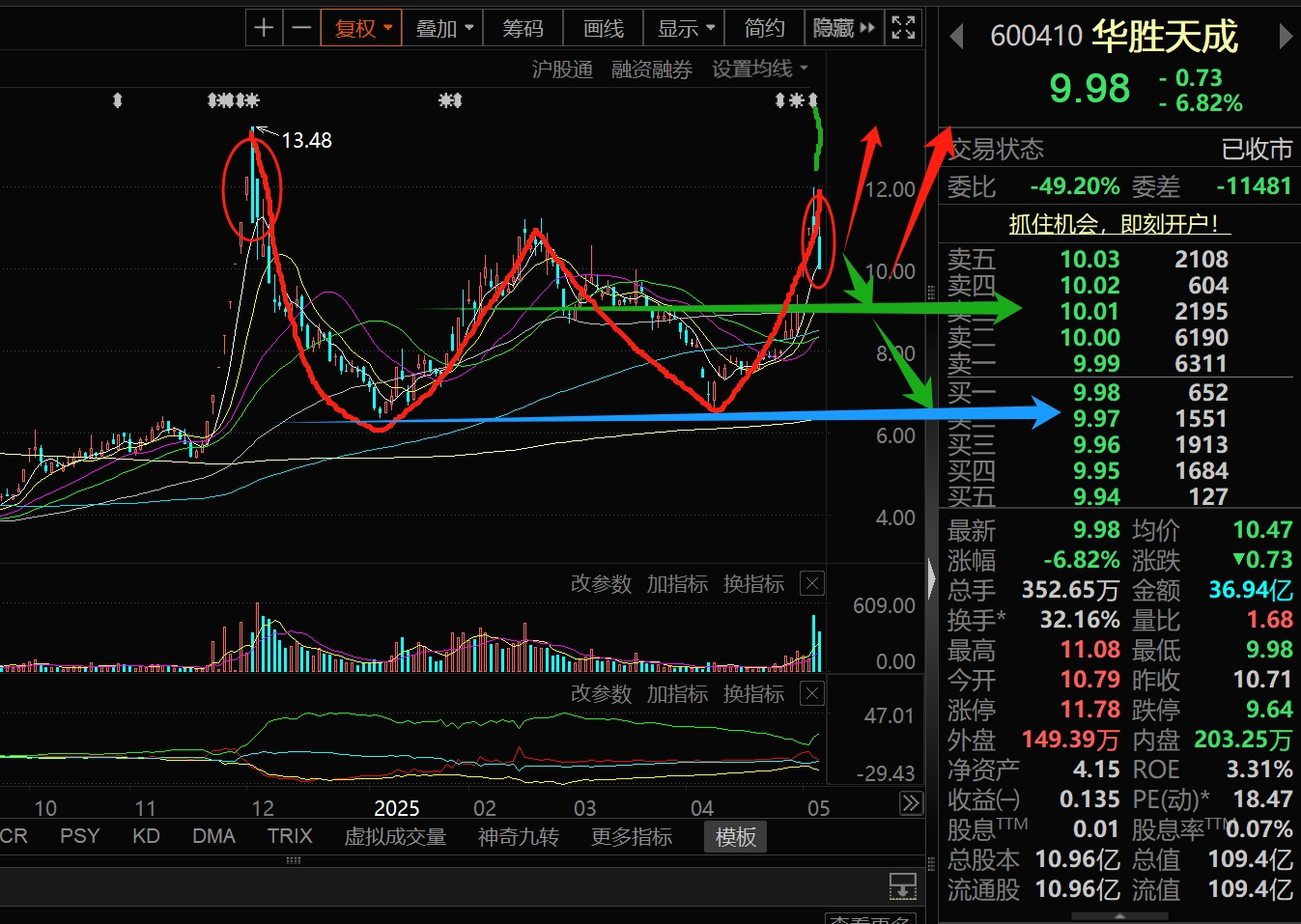The height and width of the screenshot is (924, 1301).
Task: Click 换指标 in lower indicator panel
Action: click(753, 694)
